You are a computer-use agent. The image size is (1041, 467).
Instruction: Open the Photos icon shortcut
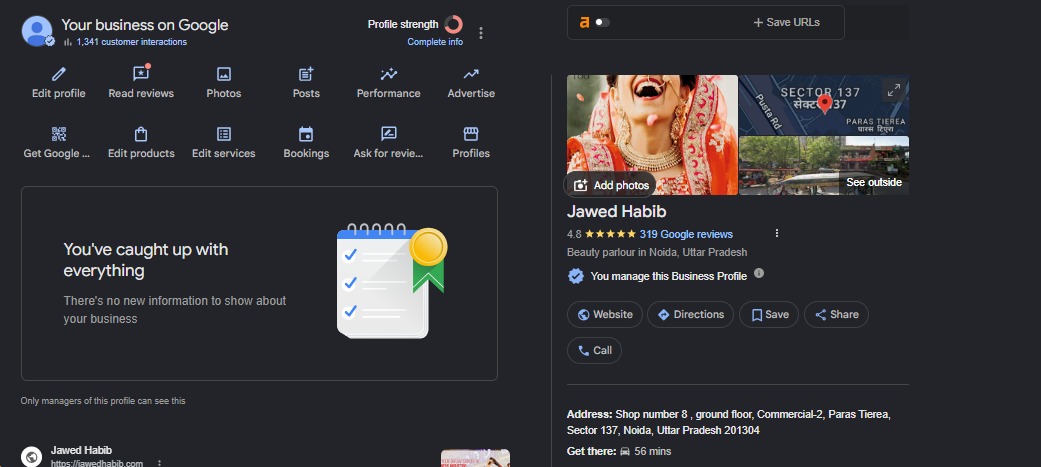pos(224,74)
